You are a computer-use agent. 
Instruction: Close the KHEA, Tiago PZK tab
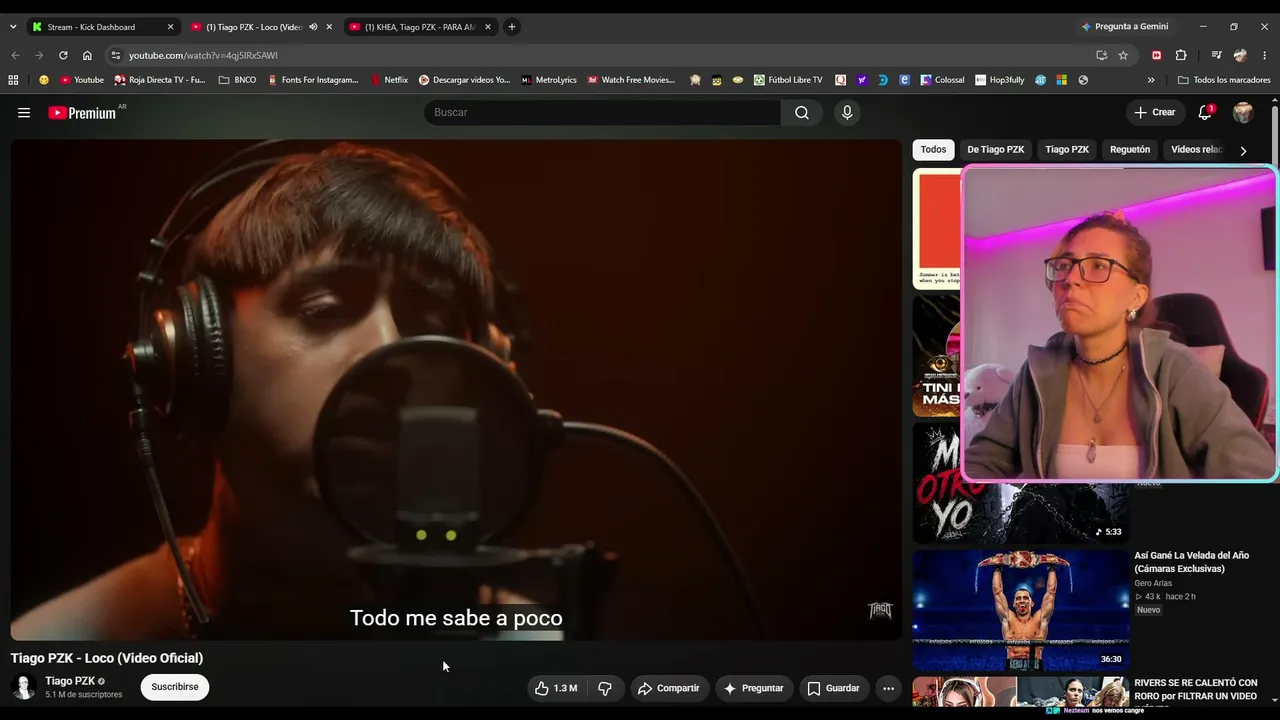point(488,27)
